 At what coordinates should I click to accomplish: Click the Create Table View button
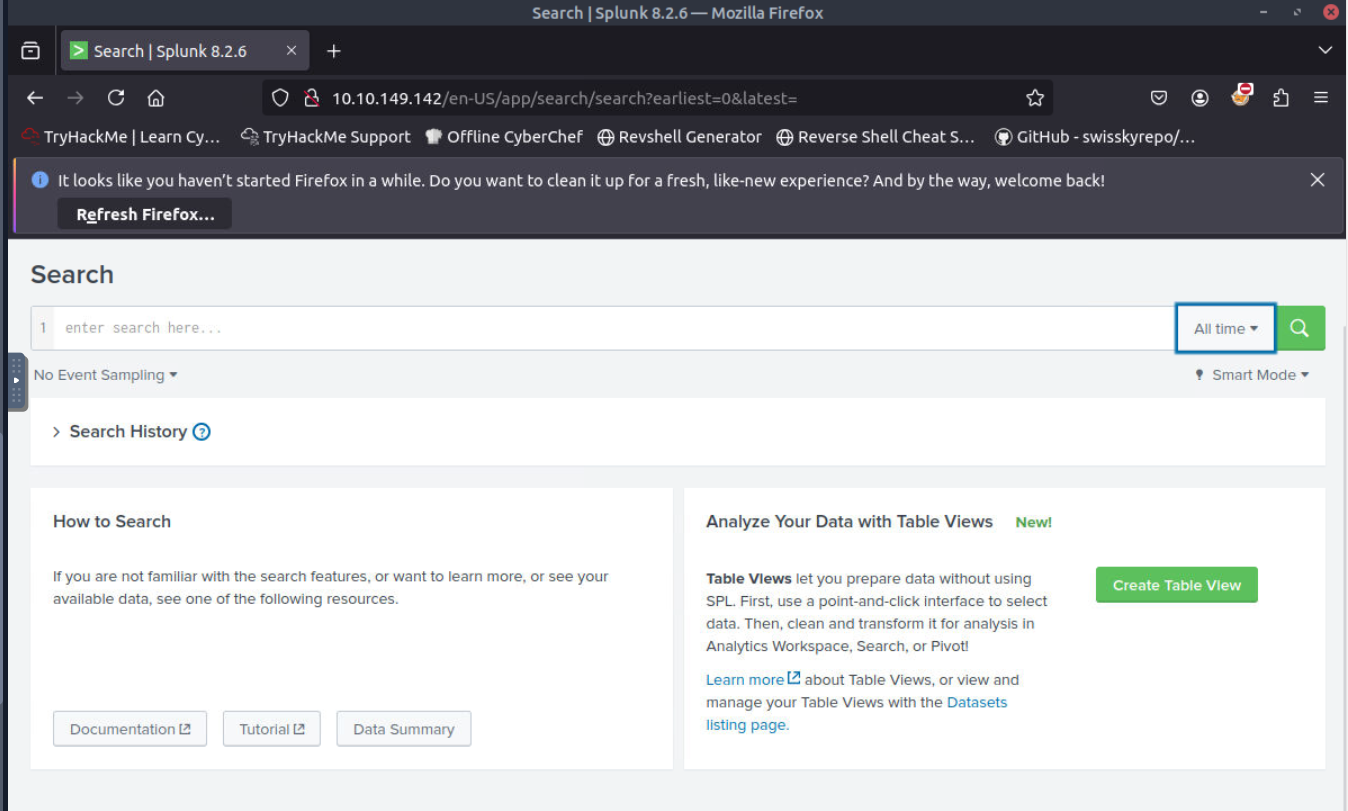pos(1176,585)
